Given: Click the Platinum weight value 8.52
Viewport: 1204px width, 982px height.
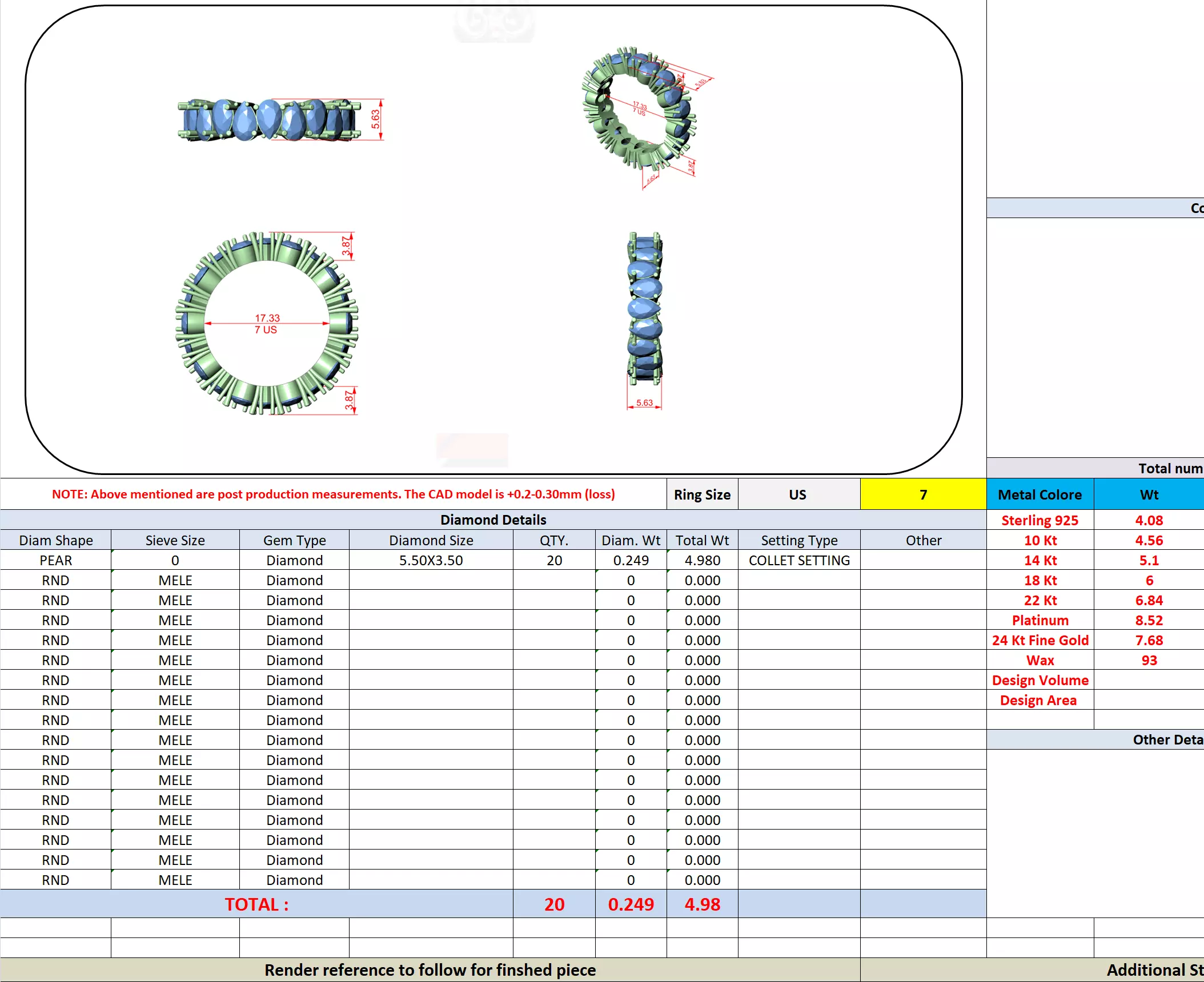Looking at the screenshot, I should (1149, 620).
